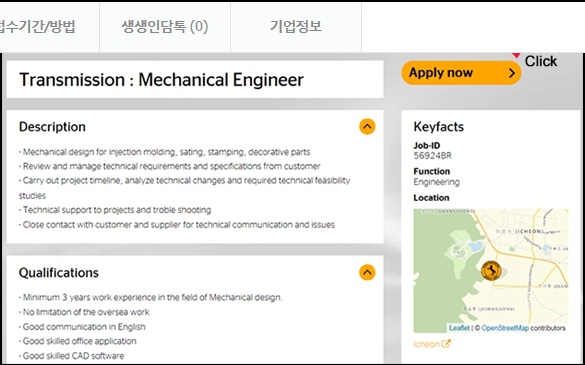Collapse the Description section chevron
This screenshot has width=585, height=365.
[367, 127]
